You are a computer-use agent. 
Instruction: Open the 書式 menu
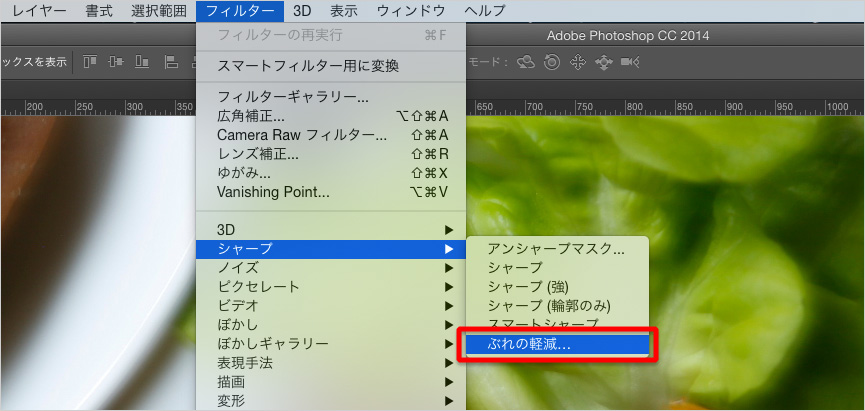pyautogui.click(x=99, y=10)
